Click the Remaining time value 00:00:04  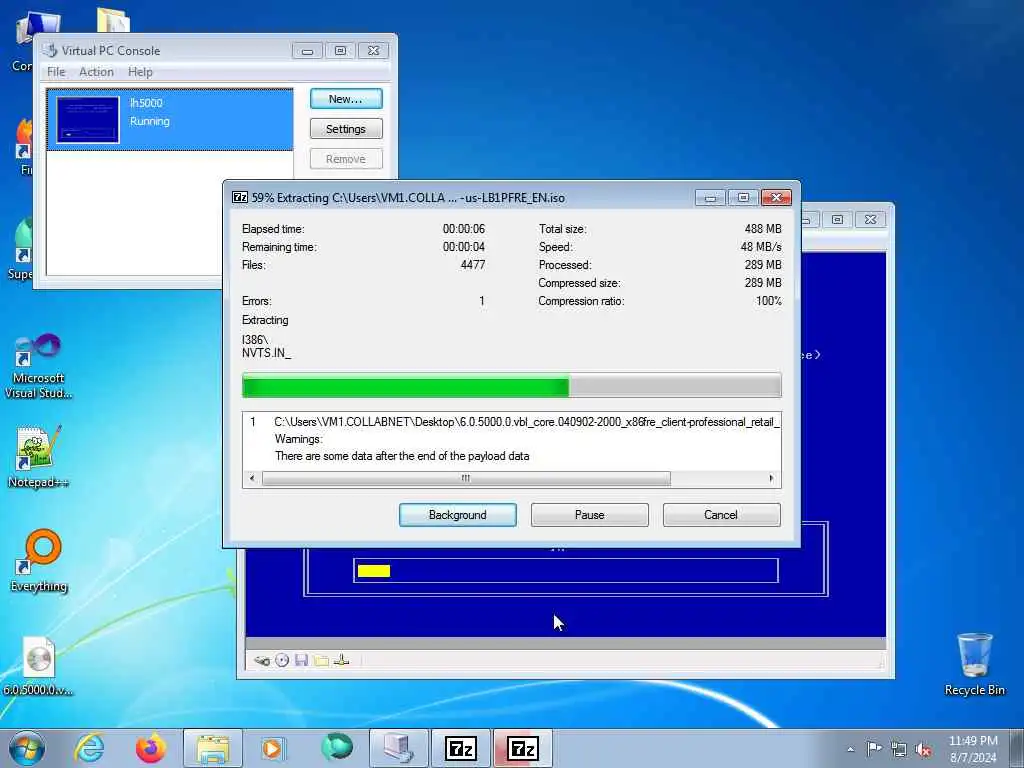(464, 247)
